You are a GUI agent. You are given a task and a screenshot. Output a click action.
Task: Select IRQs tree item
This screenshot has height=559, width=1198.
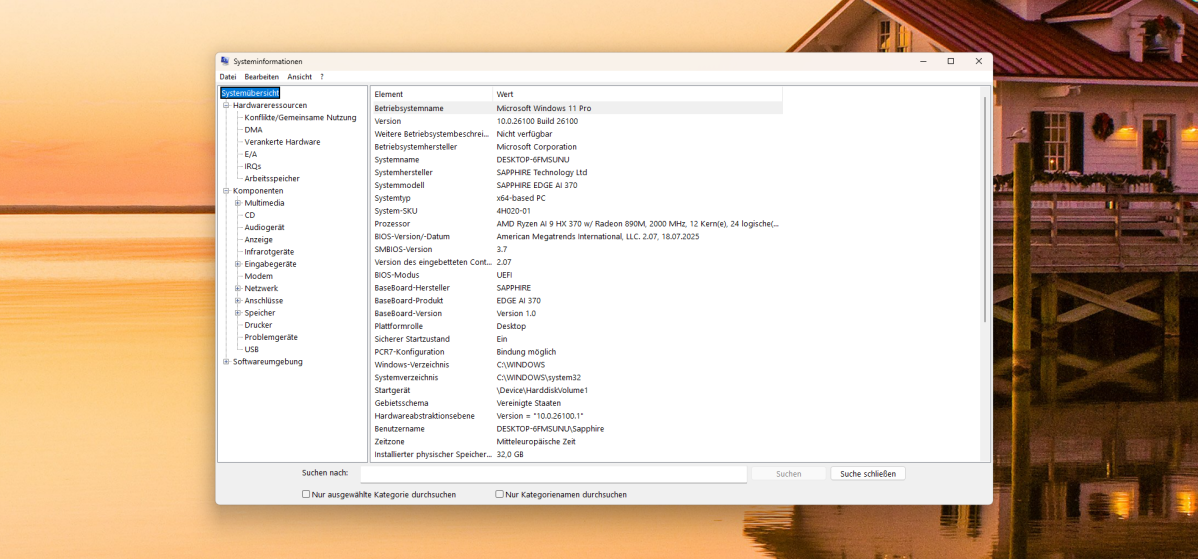point(252,166)
